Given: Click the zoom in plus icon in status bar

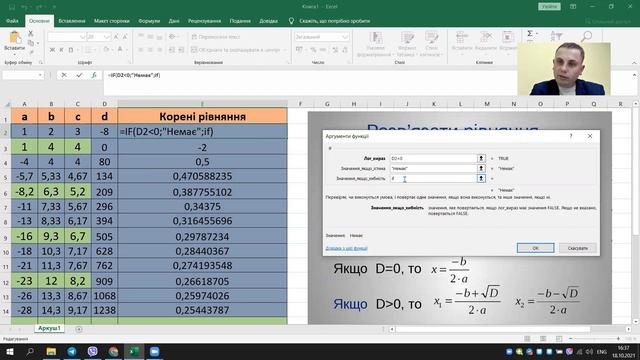Looking at the screenshot, I should point(618,339).
